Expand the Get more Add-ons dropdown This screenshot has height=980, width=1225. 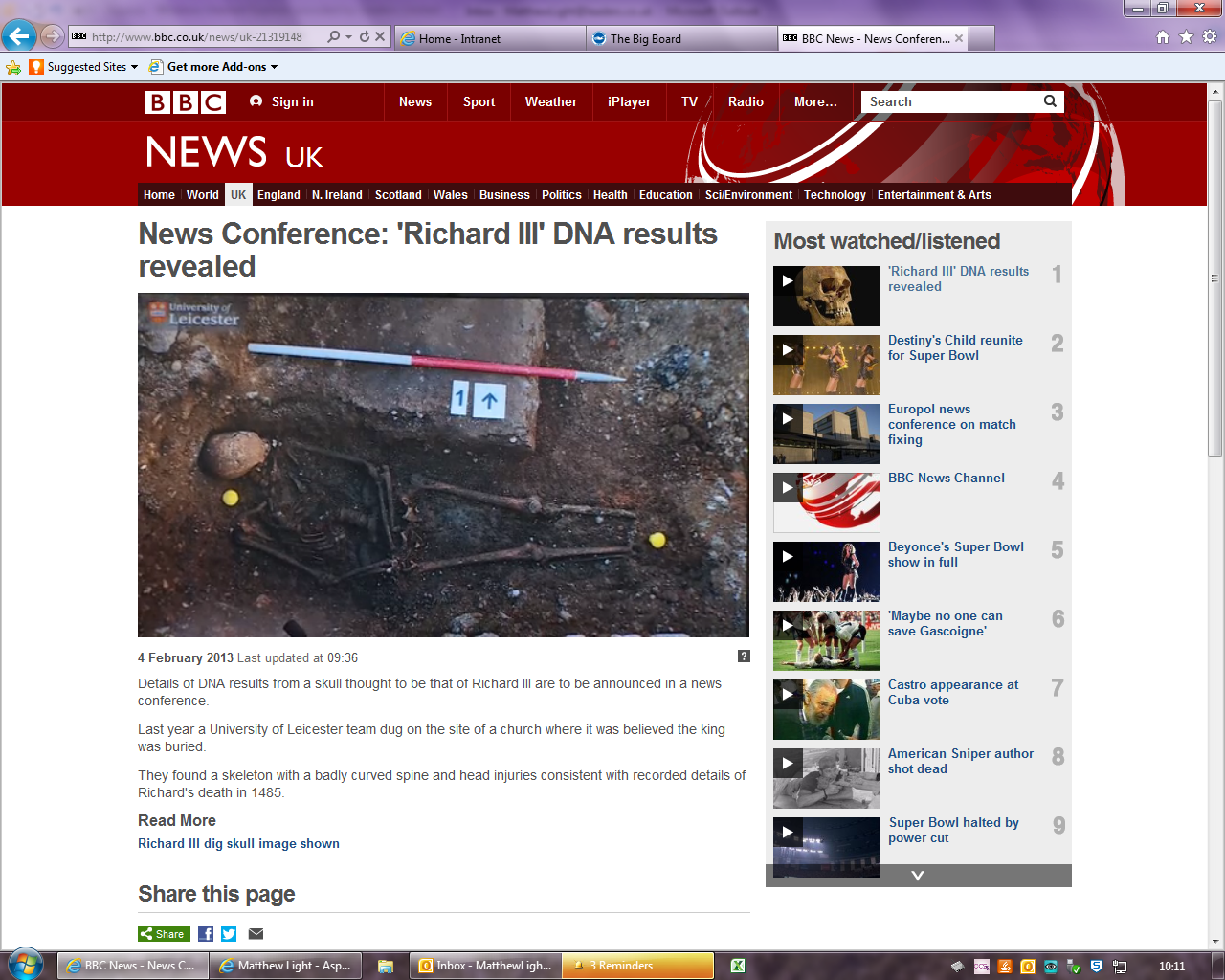click(x=274, y=67)
